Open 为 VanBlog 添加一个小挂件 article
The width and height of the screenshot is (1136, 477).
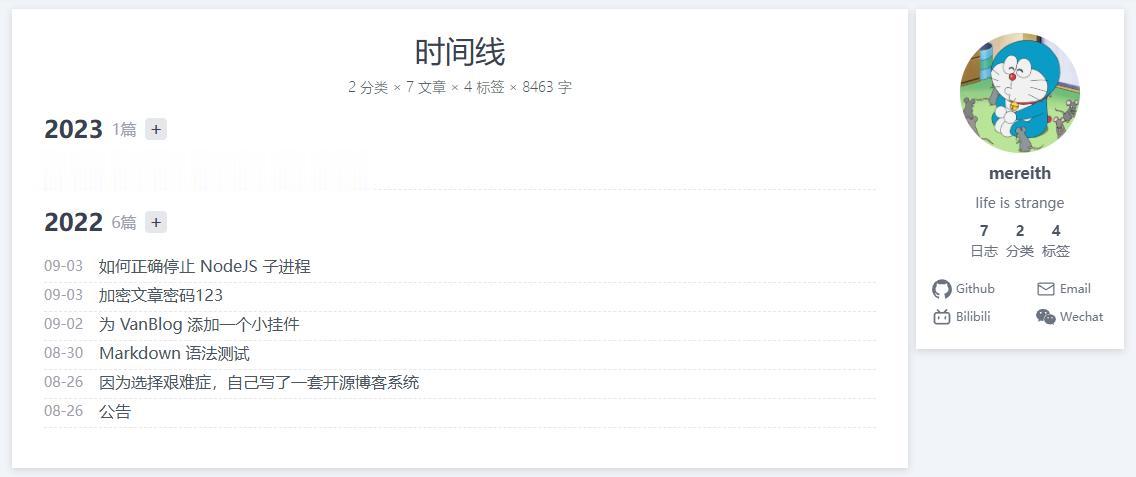198,324
